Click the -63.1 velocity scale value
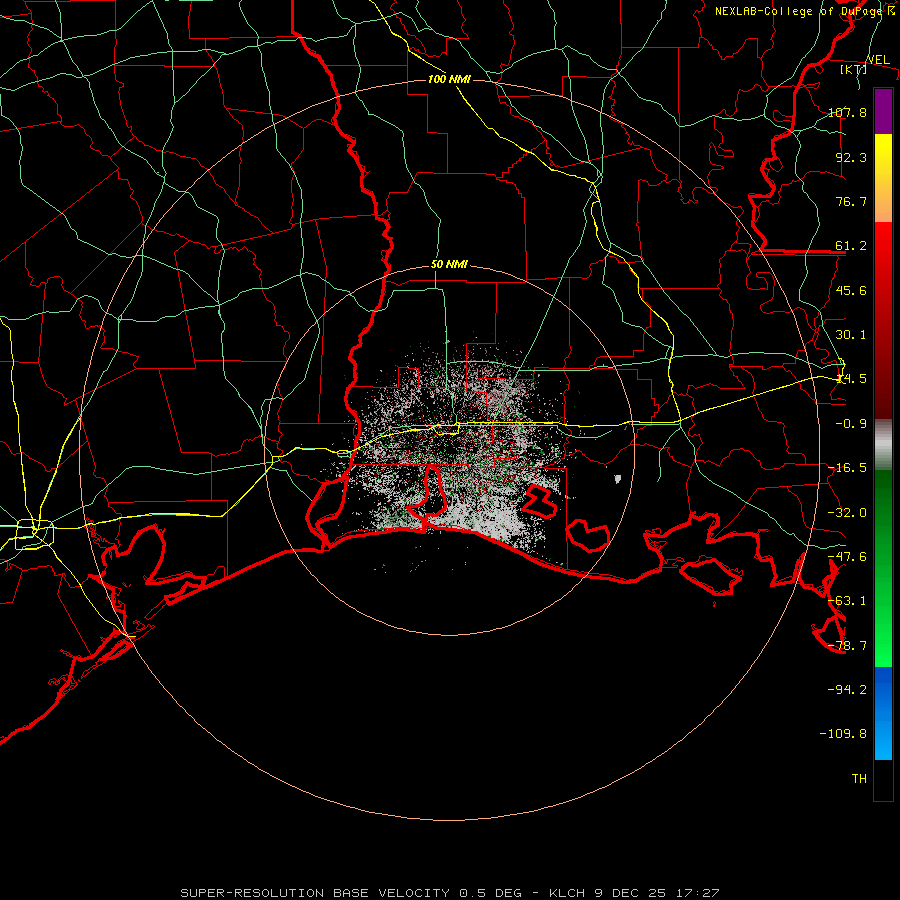 point(847,601)
